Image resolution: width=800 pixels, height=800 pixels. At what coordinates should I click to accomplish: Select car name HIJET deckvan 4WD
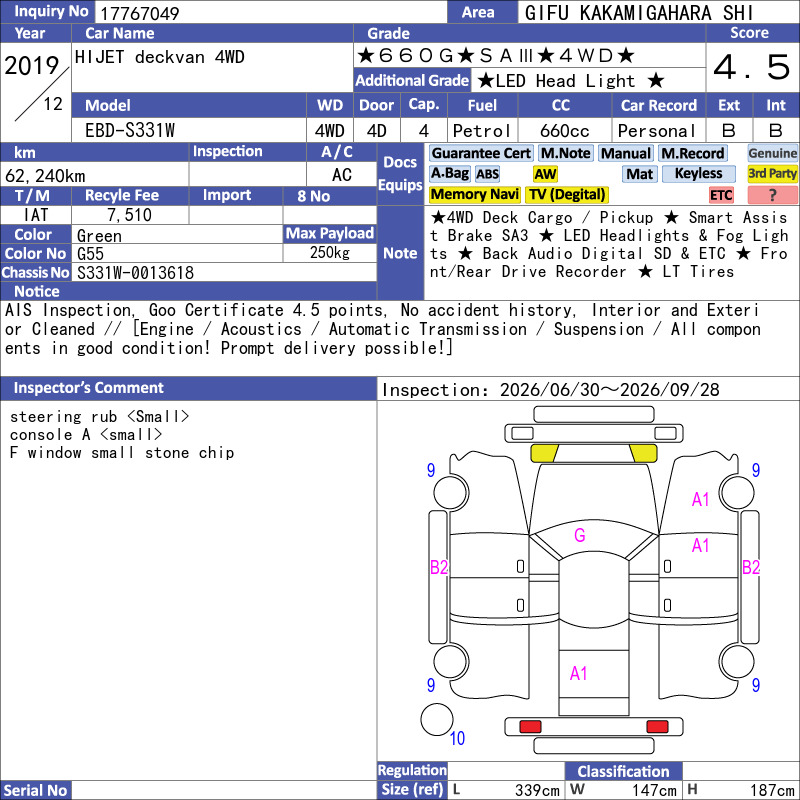159,57
